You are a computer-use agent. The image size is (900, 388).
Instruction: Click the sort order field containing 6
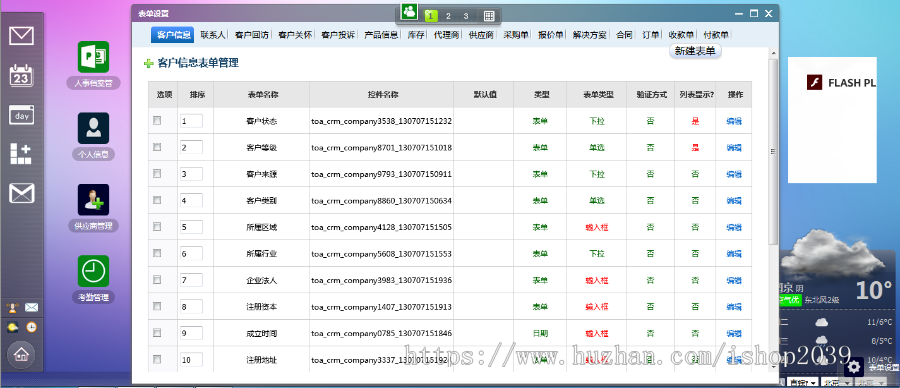pos(191,253)
